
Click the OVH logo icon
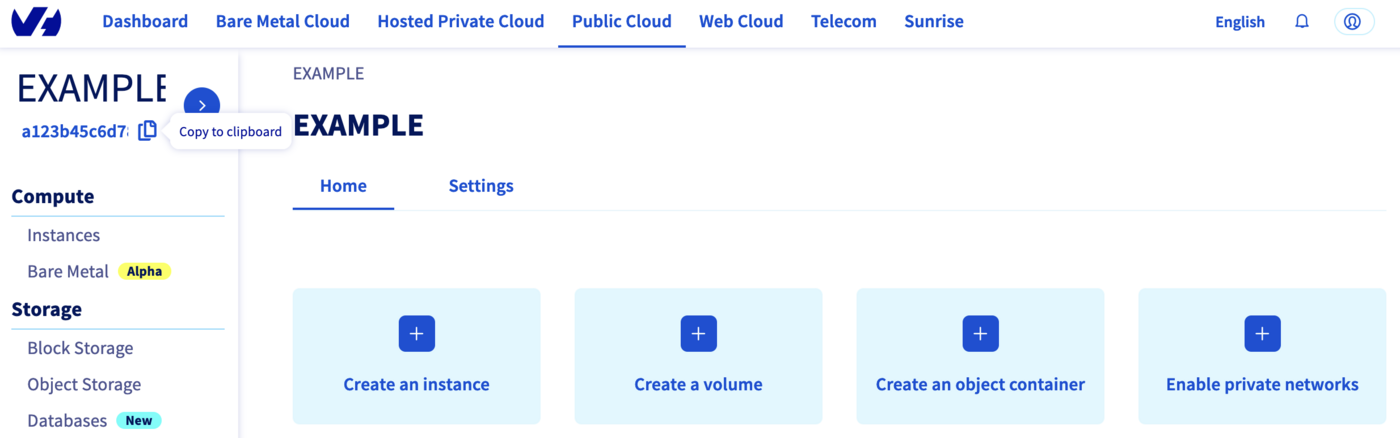36,22
